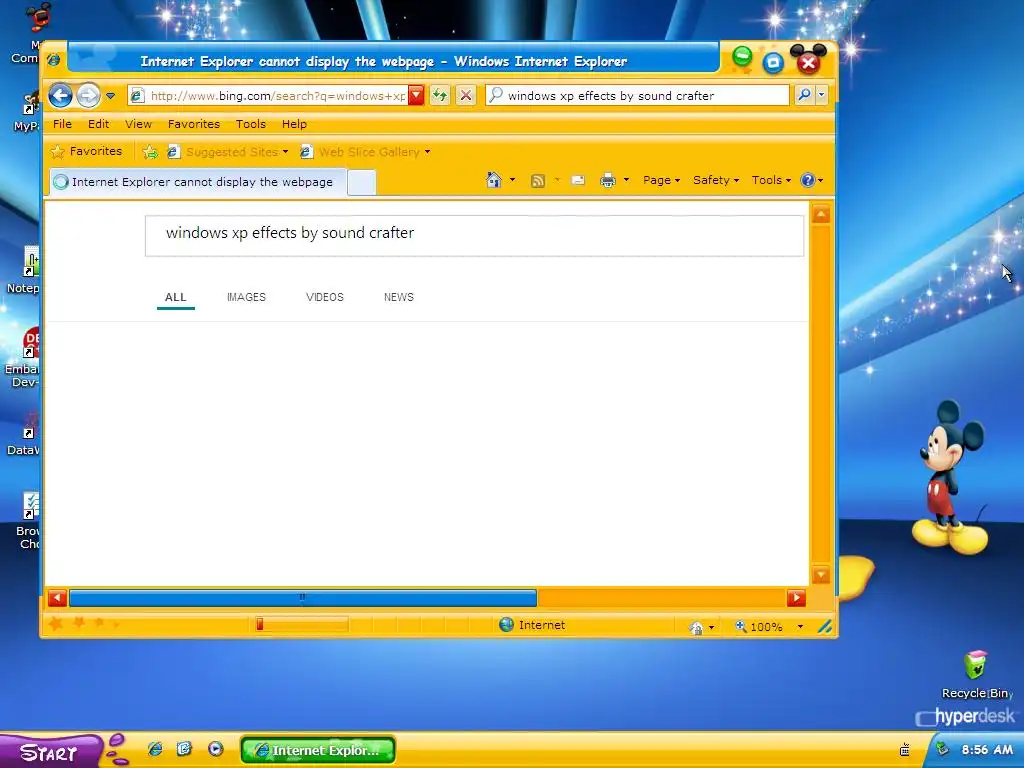Click the title bar Internet Explorer icon
Viewport: 1024px width, 768px height.
point(54,60)
